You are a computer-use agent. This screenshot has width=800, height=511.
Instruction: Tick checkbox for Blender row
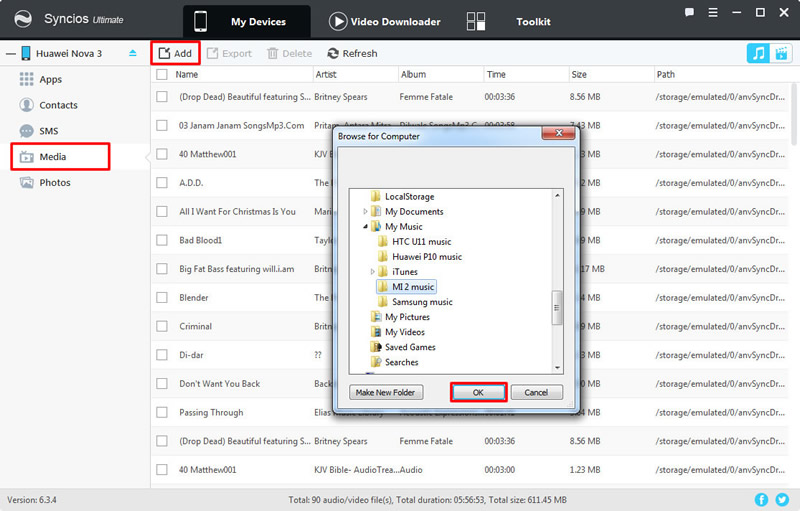[162, 297]
